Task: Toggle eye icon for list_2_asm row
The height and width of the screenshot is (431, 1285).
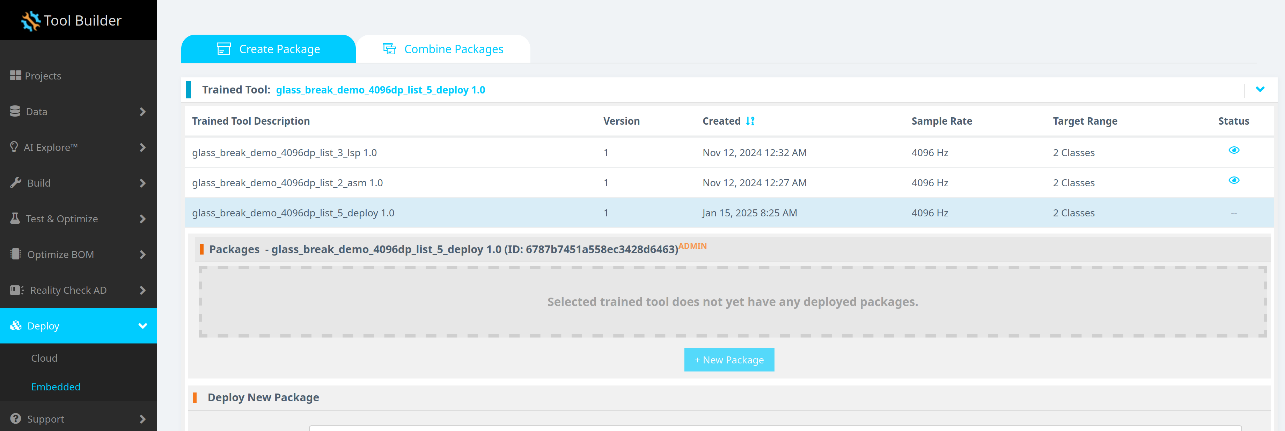Action: click(1234, 181)
